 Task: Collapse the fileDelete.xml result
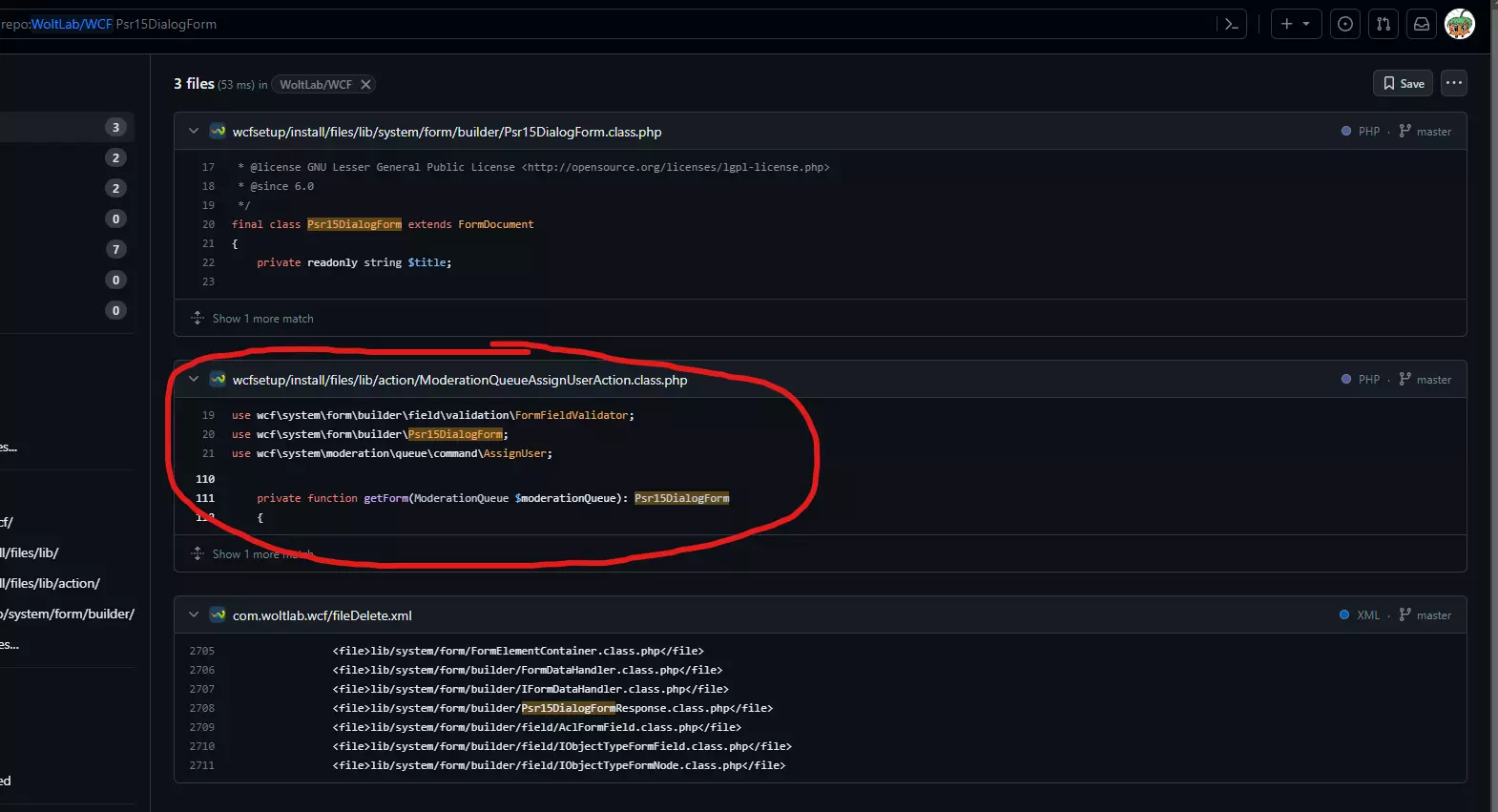click(194, 614)
